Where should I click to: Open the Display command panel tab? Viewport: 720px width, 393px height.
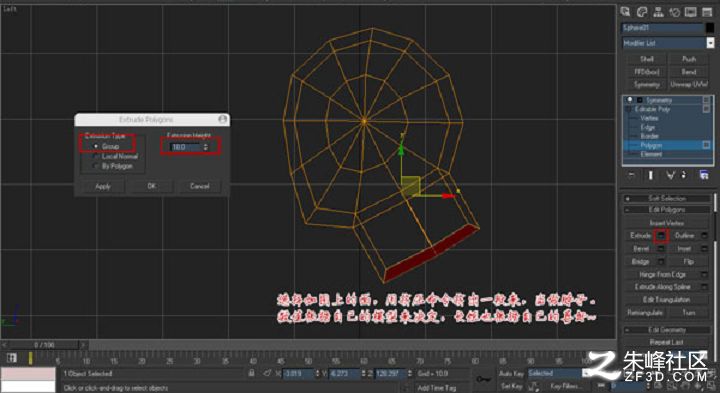coord(691,12)
